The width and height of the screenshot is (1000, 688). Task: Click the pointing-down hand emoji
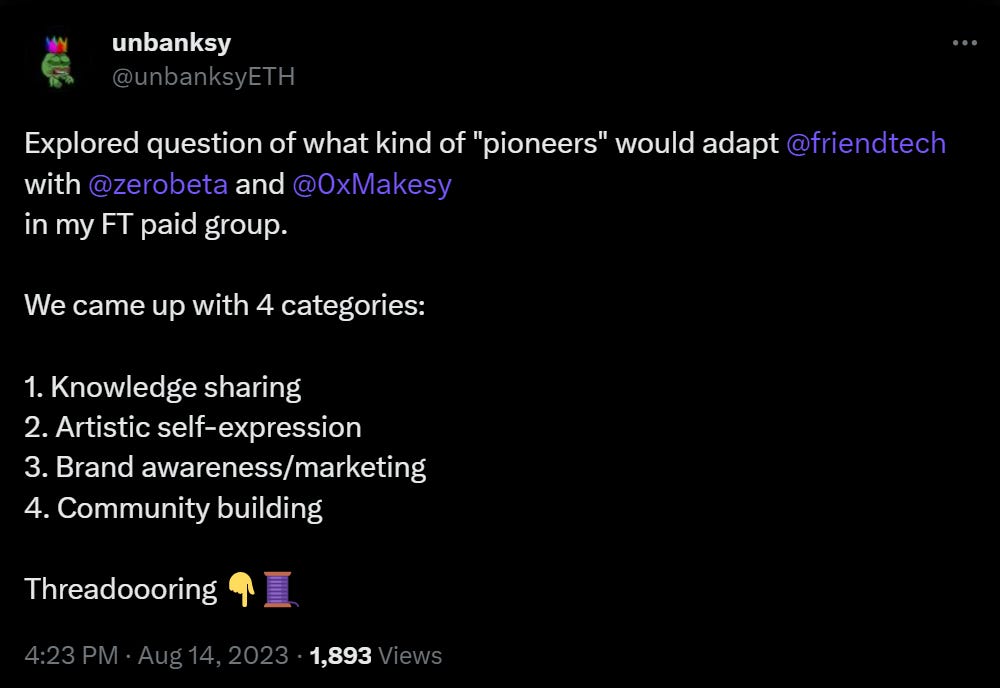coord(240,589)
